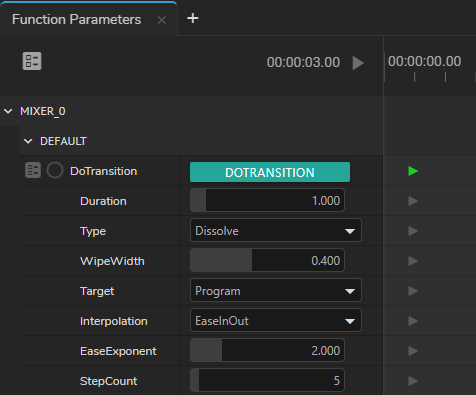Select the Function Parameters tab

click(77, 19)
